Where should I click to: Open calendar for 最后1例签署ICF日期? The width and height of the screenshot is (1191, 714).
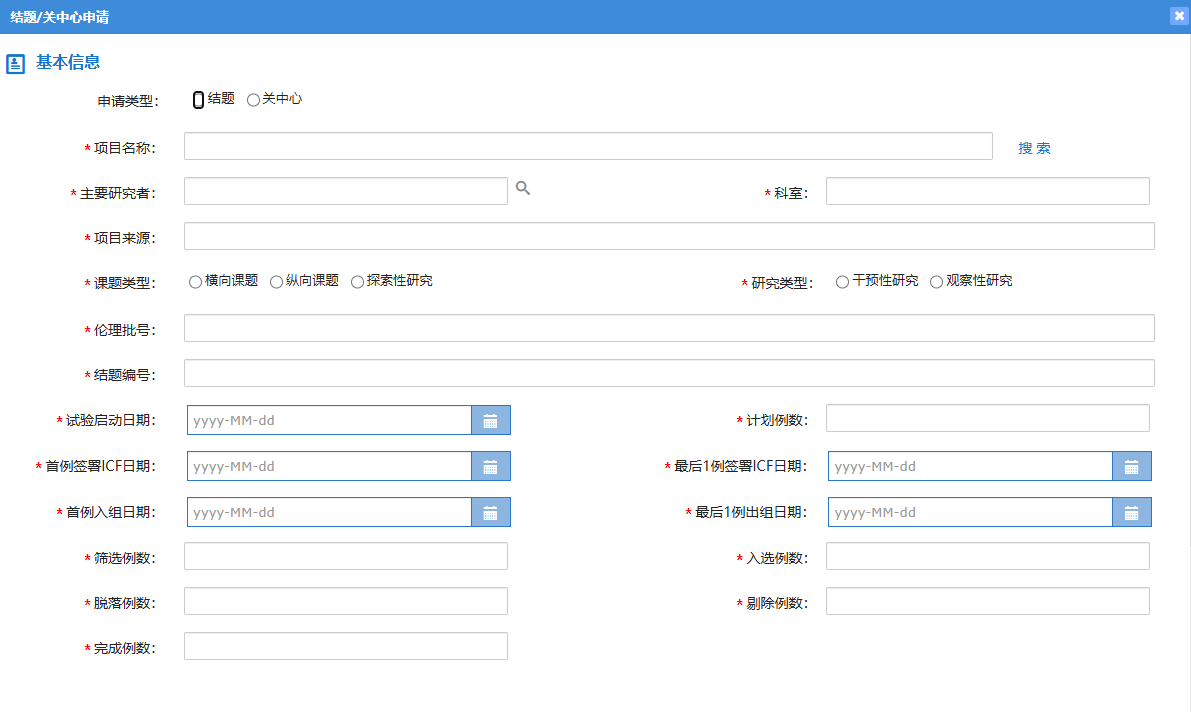(1131, 467)
